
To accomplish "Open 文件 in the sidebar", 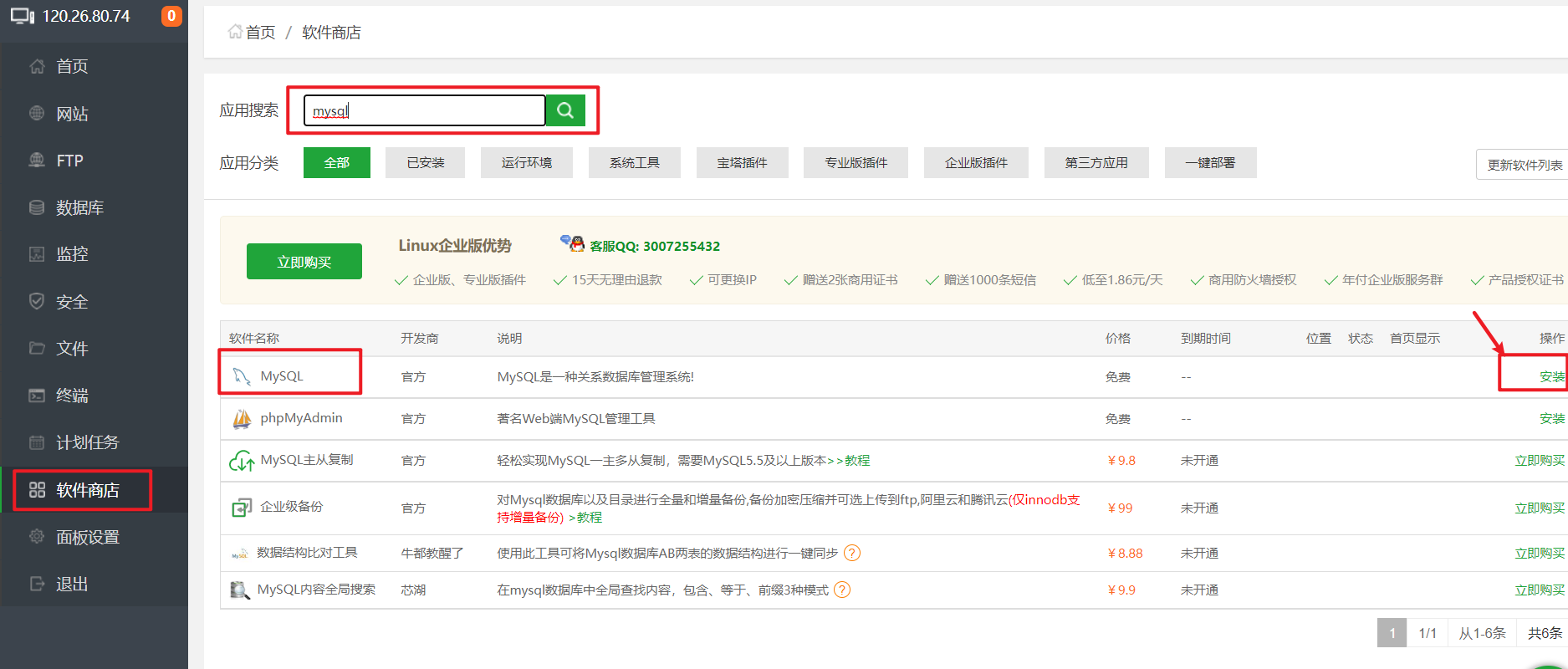I will 94,349.
